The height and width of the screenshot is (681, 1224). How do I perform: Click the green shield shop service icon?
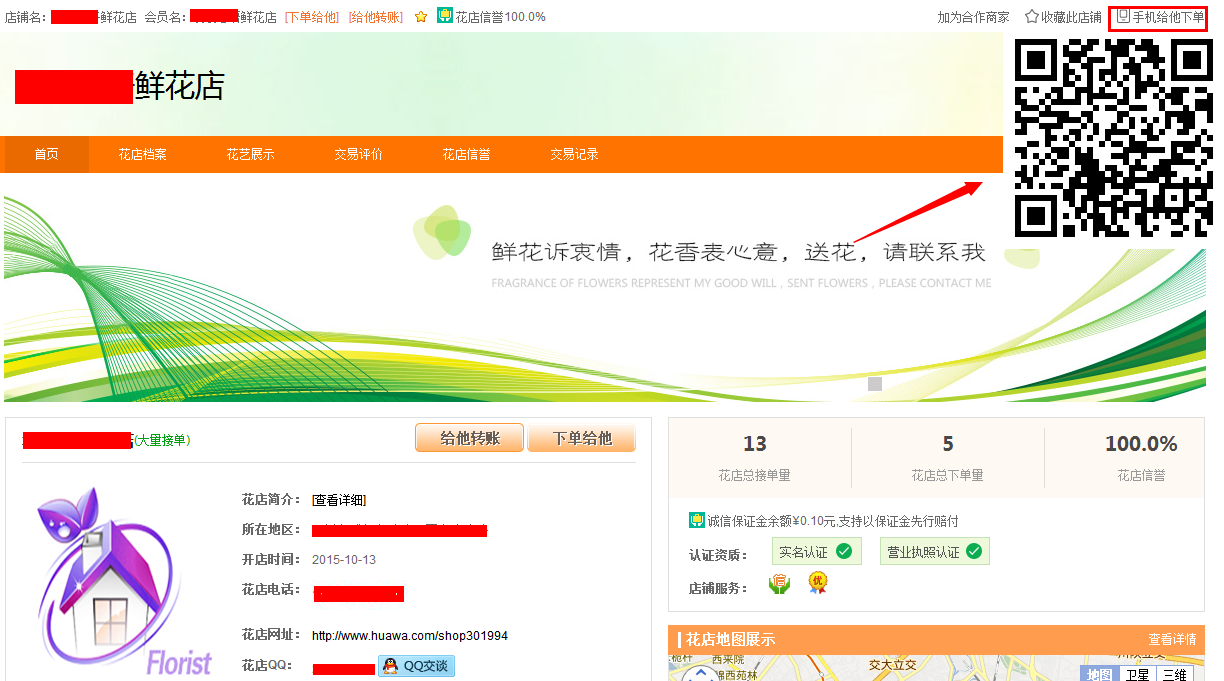[779, 584]
